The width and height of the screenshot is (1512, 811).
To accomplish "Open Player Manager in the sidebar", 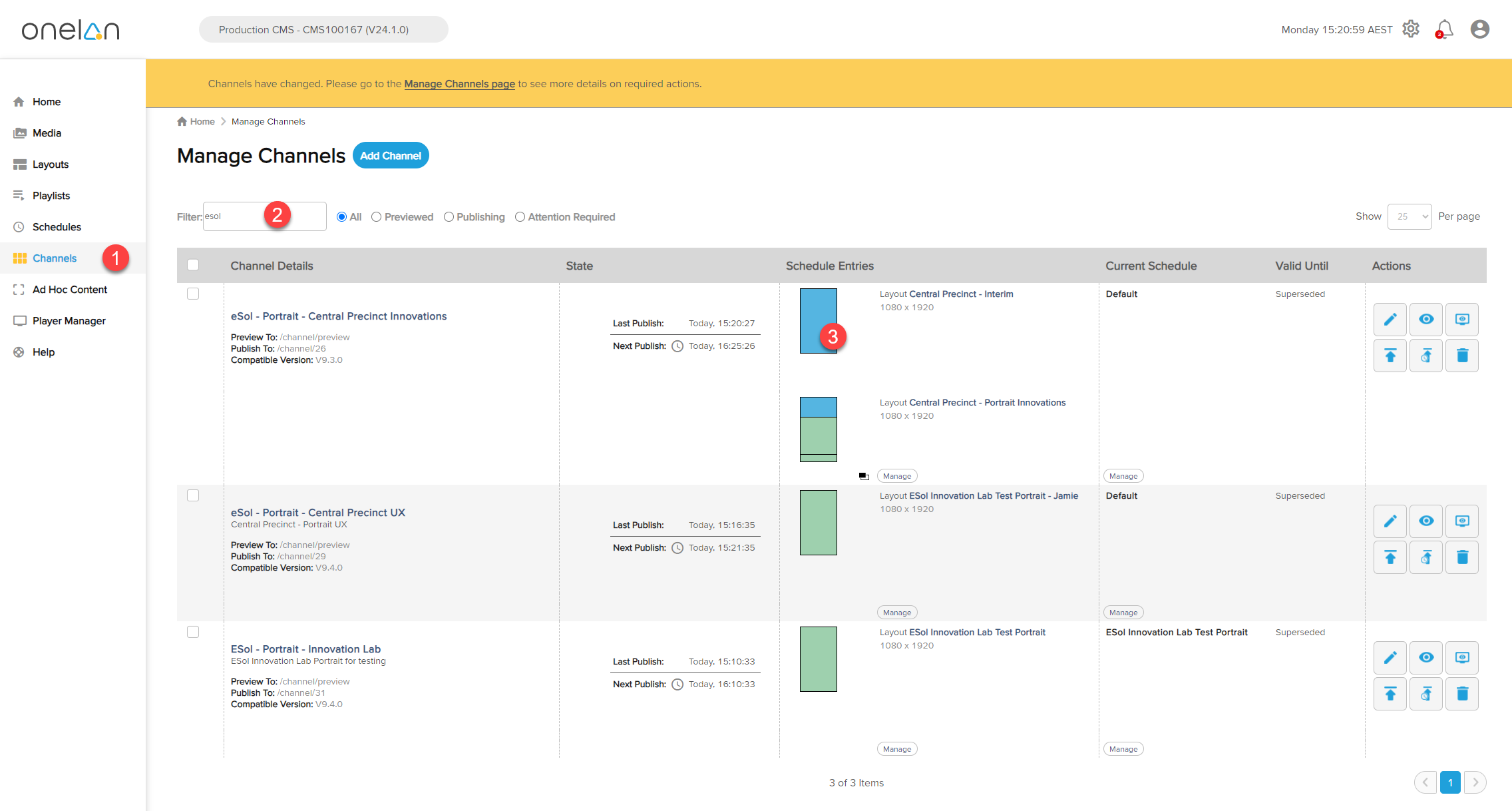I will point(69,321).
